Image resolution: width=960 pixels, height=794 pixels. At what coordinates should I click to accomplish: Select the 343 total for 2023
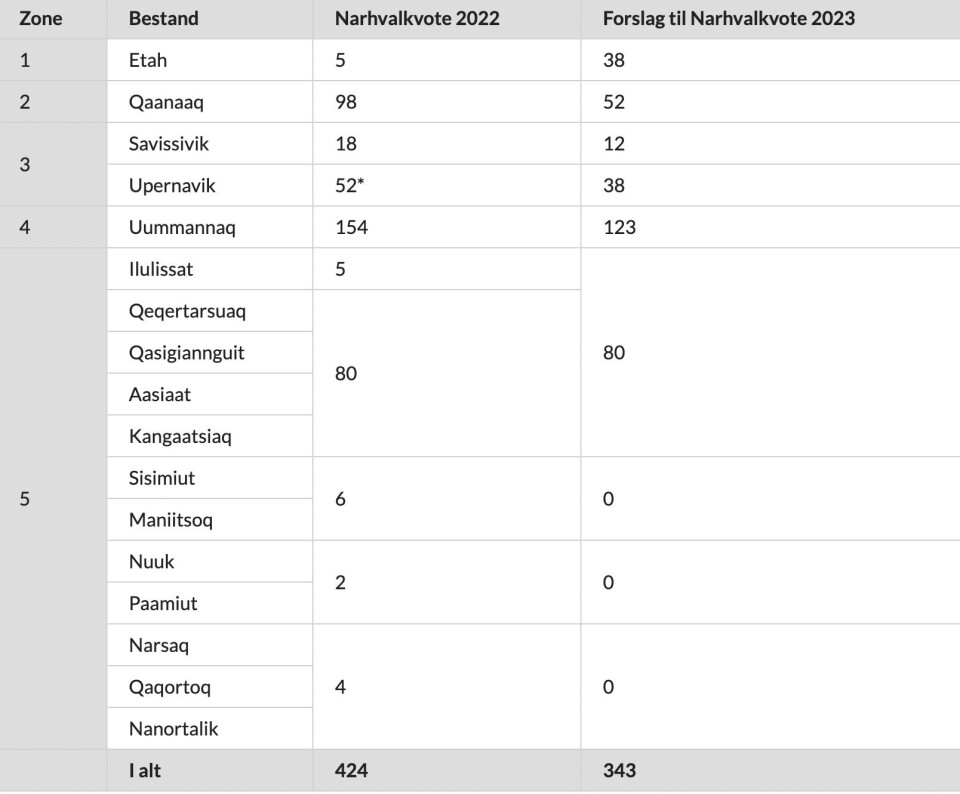(x=620, y=771)
